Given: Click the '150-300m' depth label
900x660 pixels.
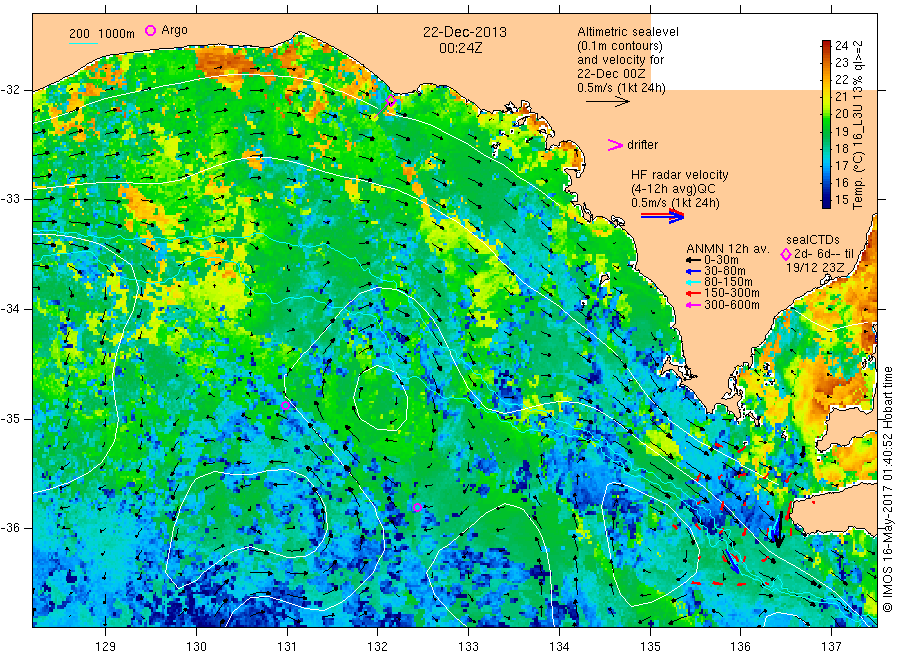Looking at the screenshot, I should coord(732,293).
